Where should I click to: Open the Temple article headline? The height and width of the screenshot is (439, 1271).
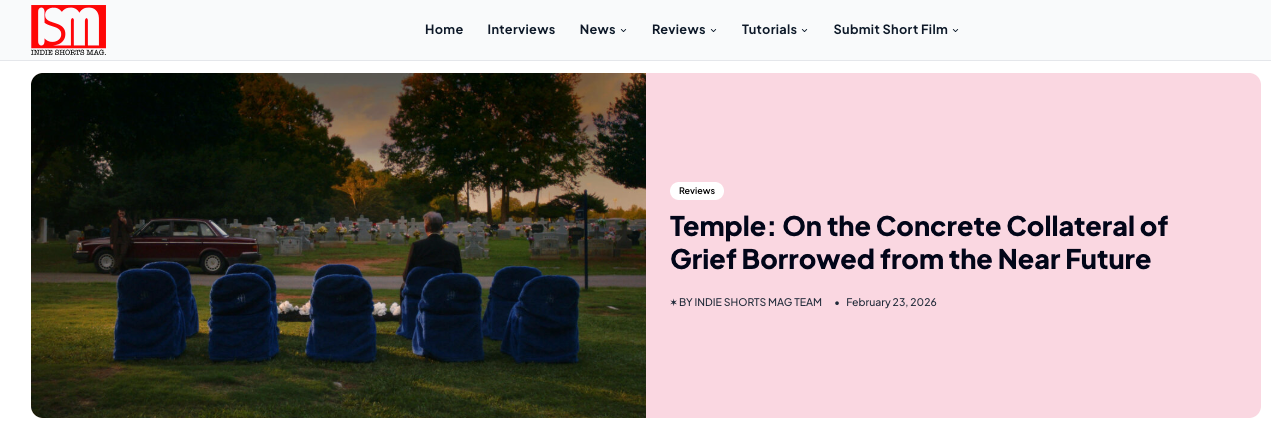[919, 243]
